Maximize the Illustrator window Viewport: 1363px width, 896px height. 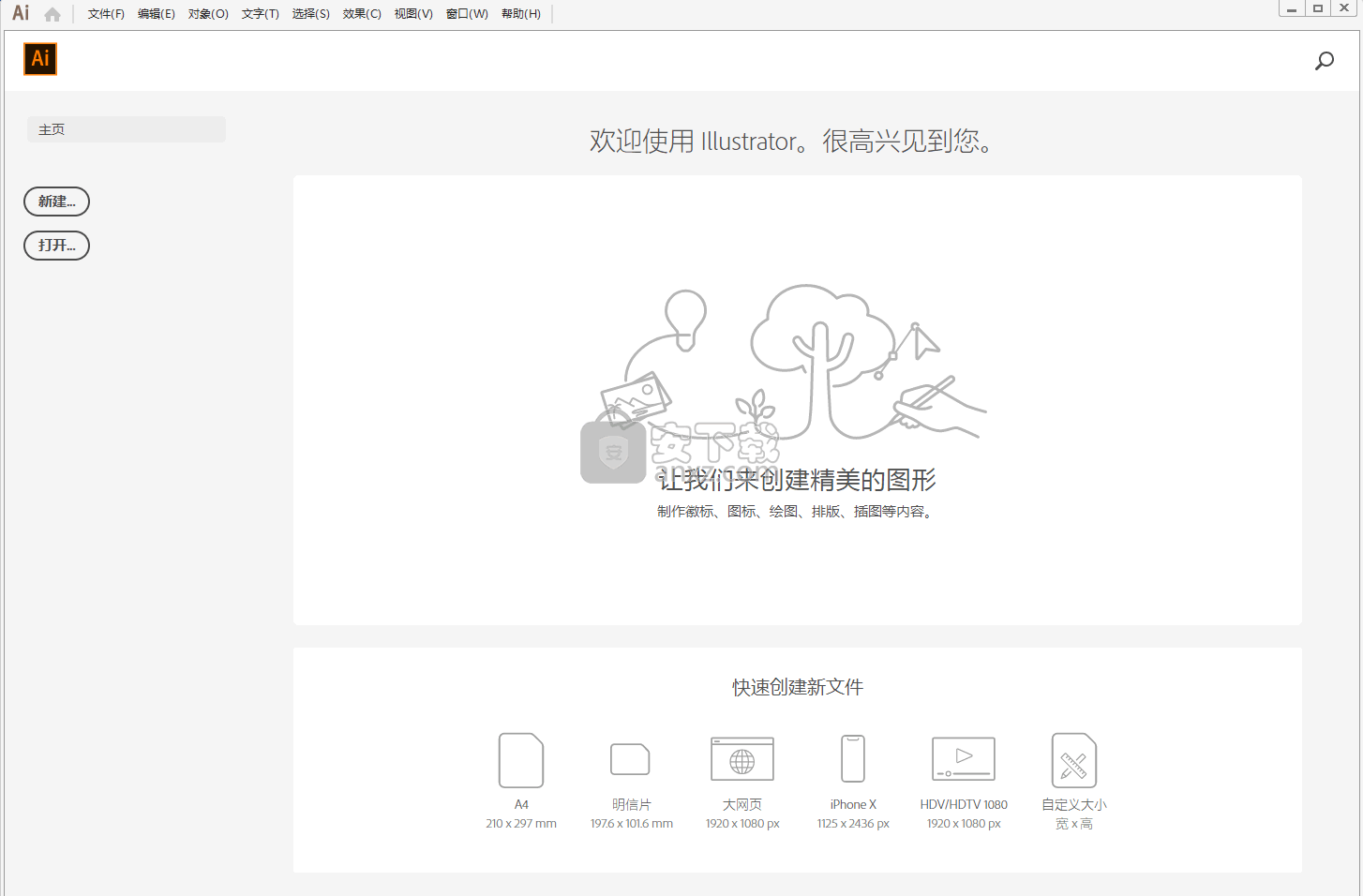click(x=1318, y=8)
